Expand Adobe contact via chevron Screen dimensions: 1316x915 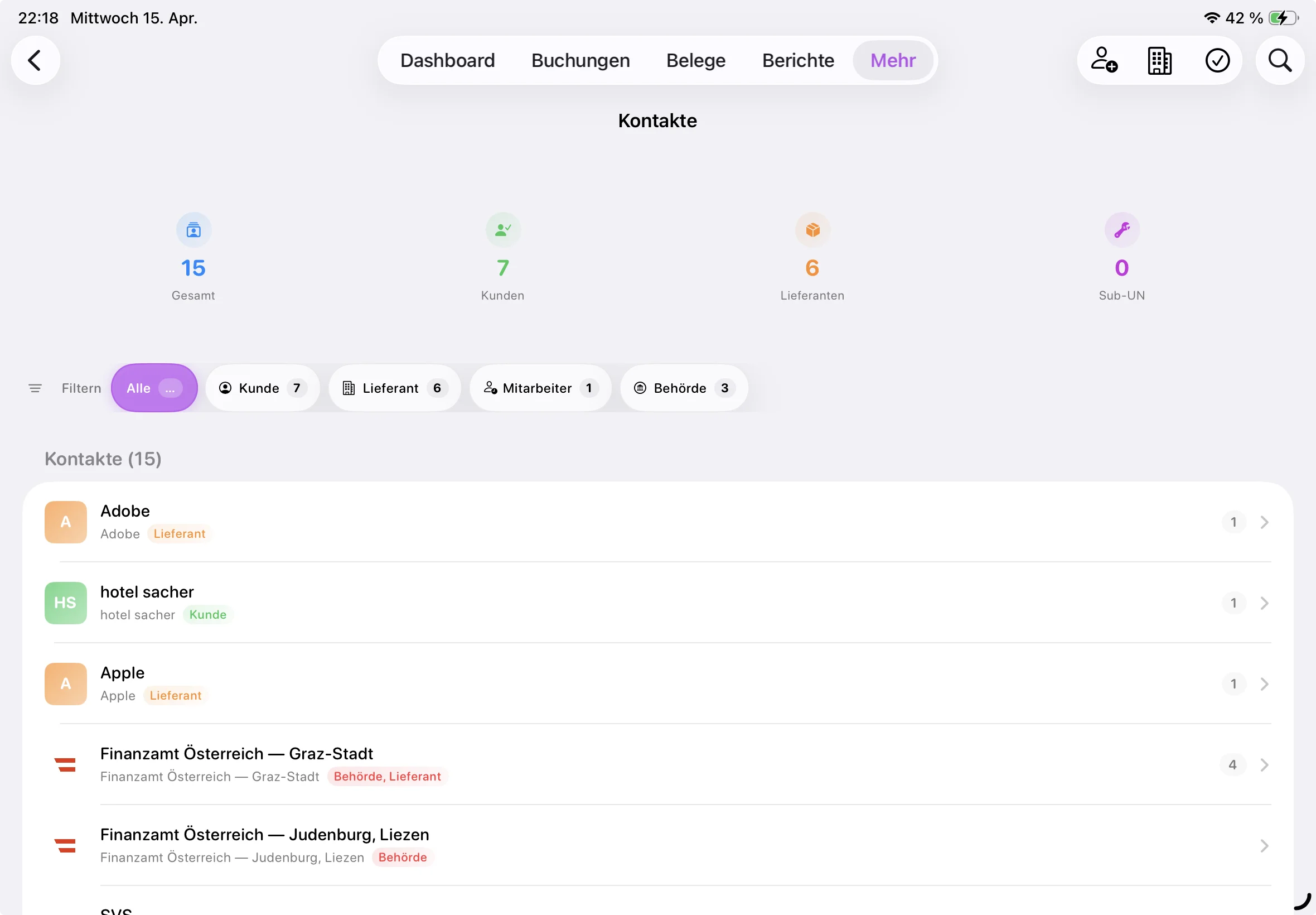[1264, 522]
